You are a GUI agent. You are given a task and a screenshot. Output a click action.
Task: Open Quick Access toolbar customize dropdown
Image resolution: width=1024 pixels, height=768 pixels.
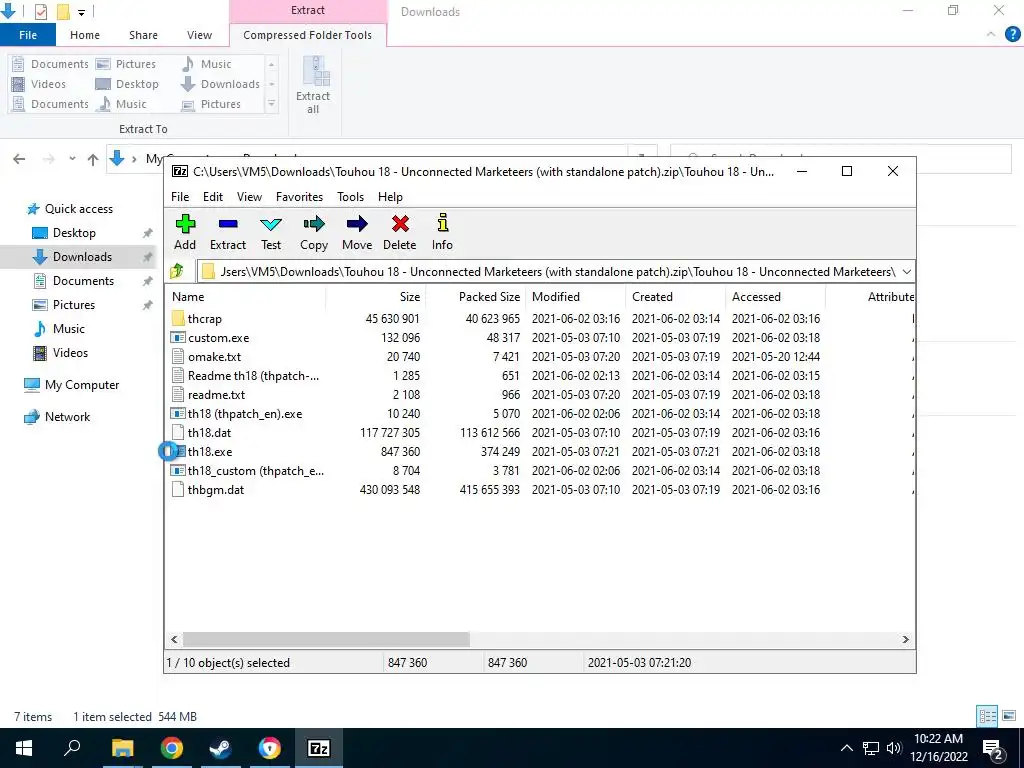tap(81, 12)
